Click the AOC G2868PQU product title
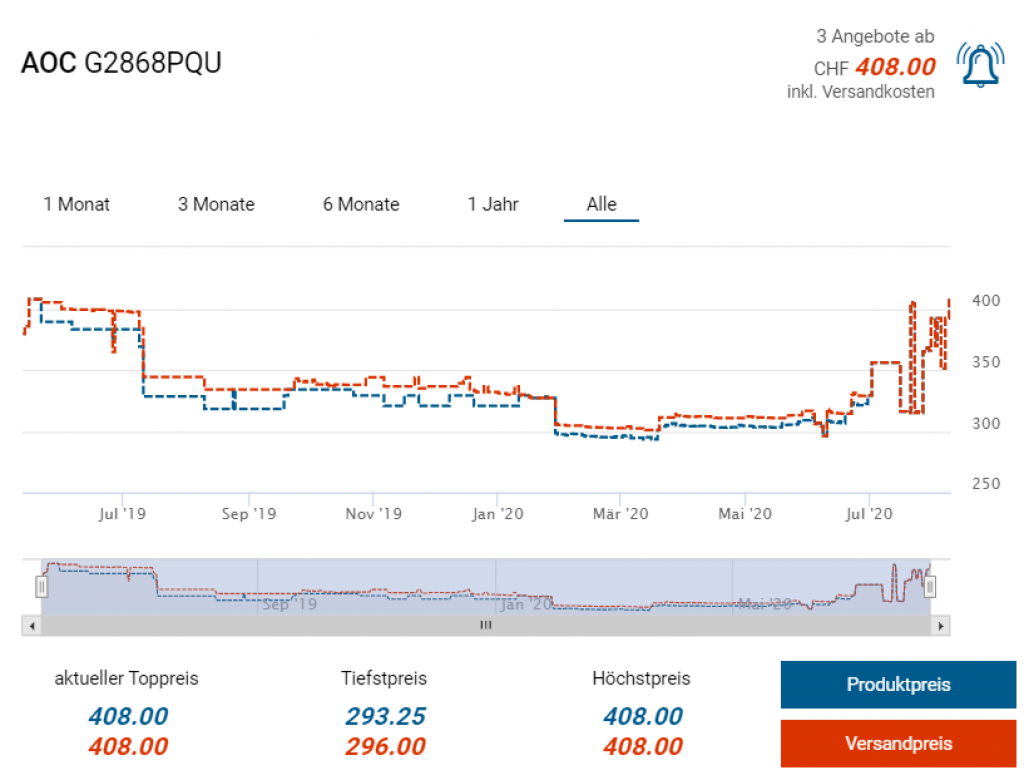 [x=122, y=63]
